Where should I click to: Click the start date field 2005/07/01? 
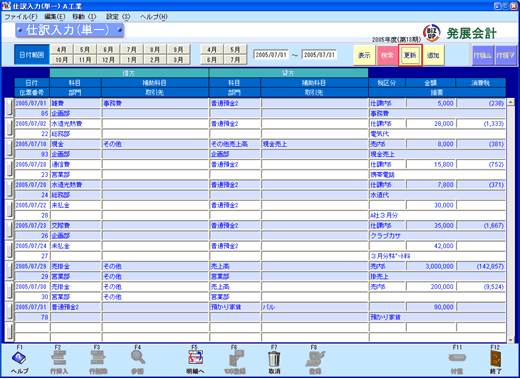271,55
